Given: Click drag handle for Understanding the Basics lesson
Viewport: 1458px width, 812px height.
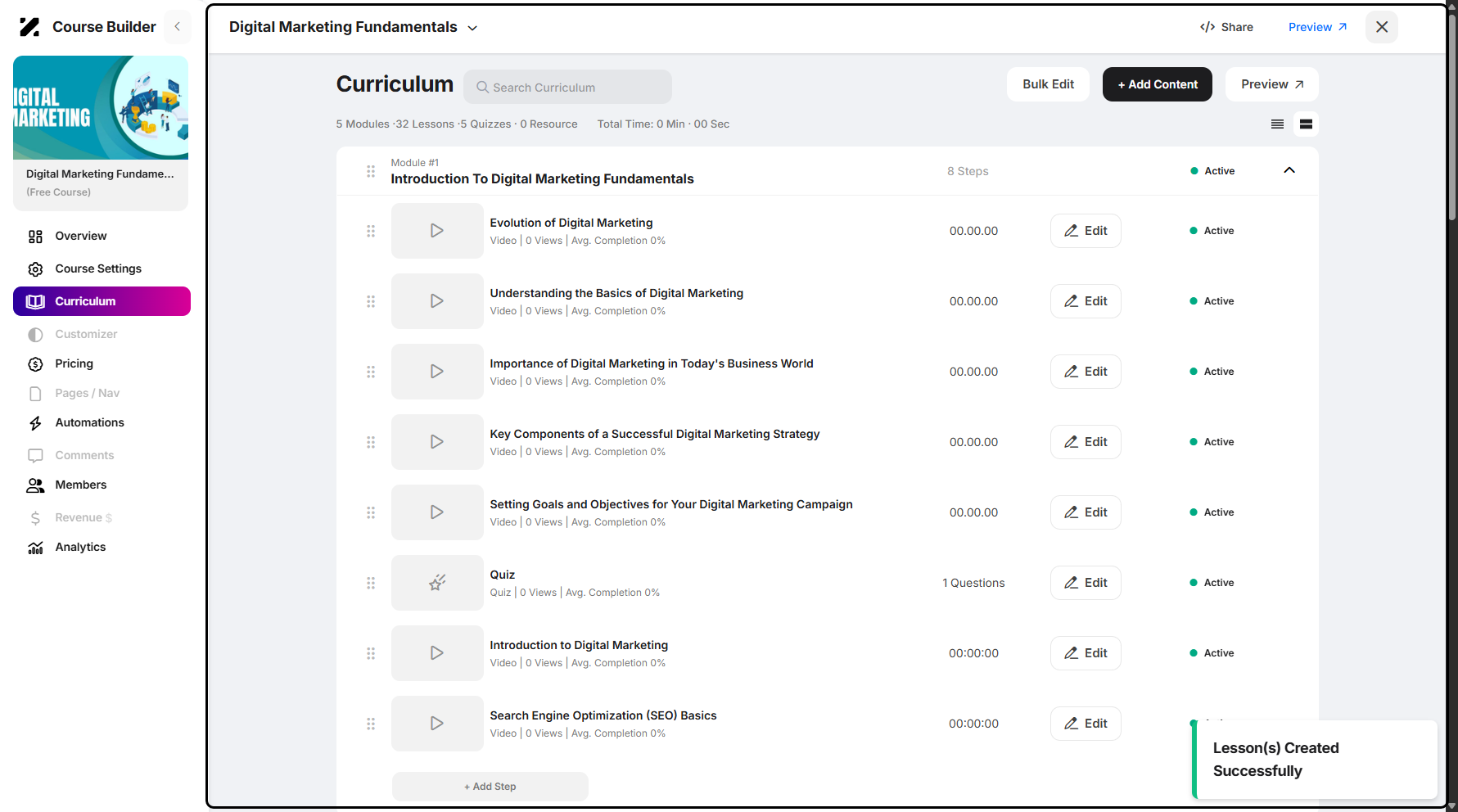Looking at the screenshot, I should (x=371, y=301).
